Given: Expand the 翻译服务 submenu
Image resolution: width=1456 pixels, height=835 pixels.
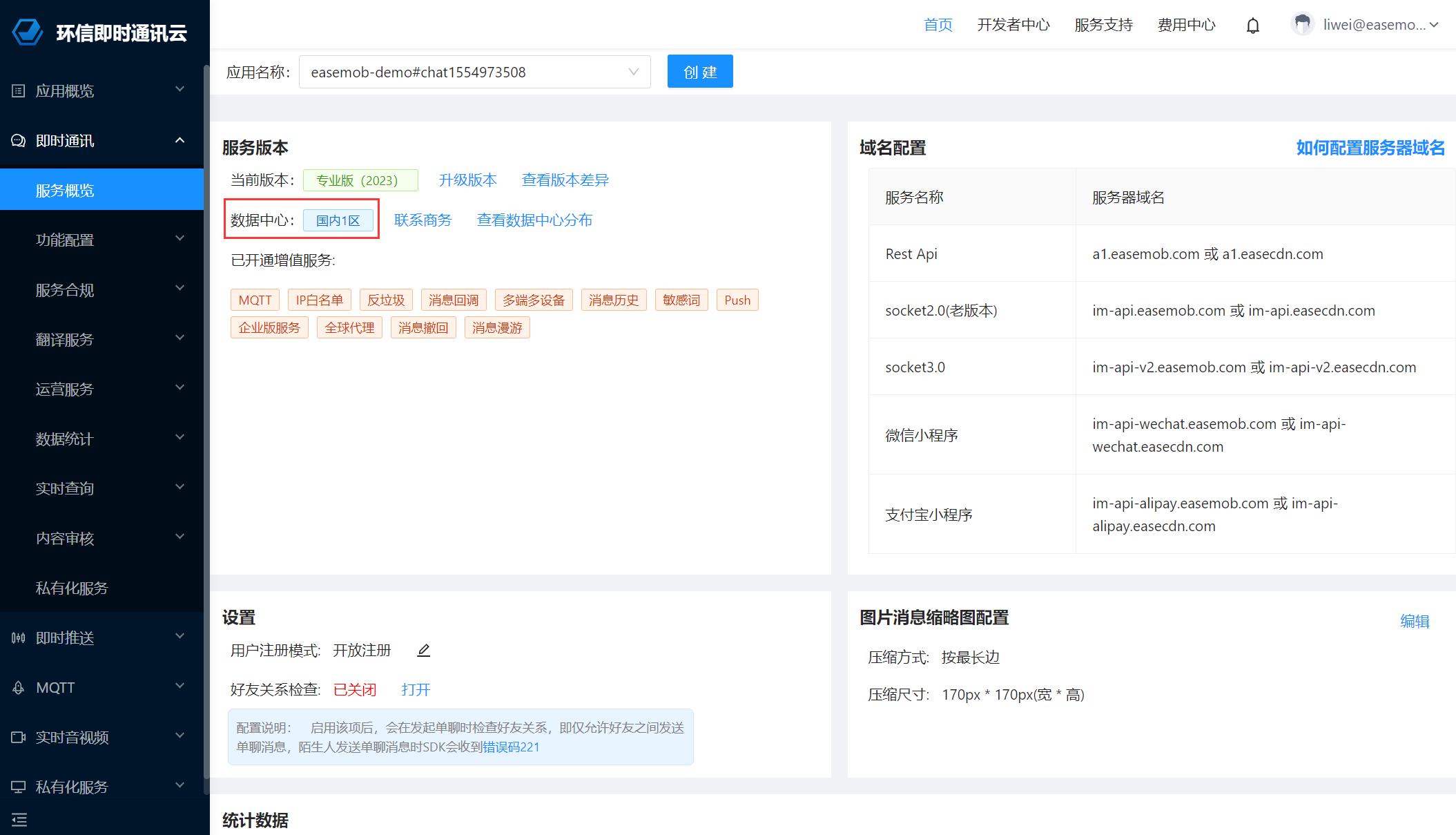Looking at the screenshot, I should click(x=180, y=338).
